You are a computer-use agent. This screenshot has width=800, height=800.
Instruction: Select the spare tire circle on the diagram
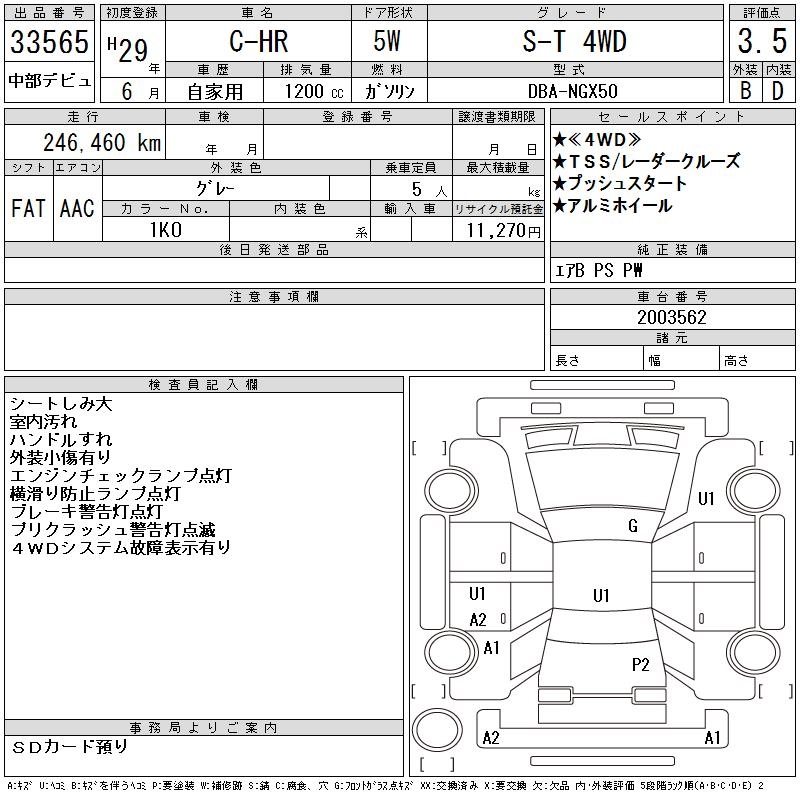(437, 729)
